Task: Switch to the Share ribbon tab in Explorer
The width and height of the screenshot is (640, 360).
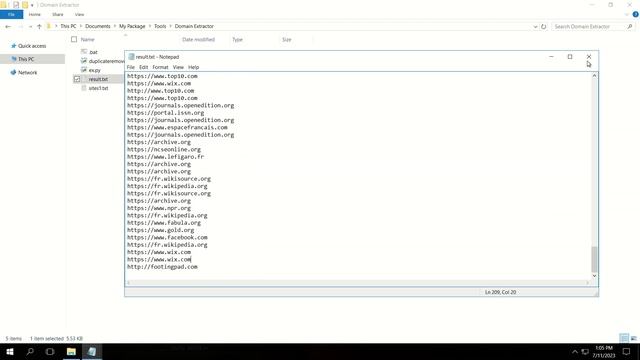Action: (58, 14)
